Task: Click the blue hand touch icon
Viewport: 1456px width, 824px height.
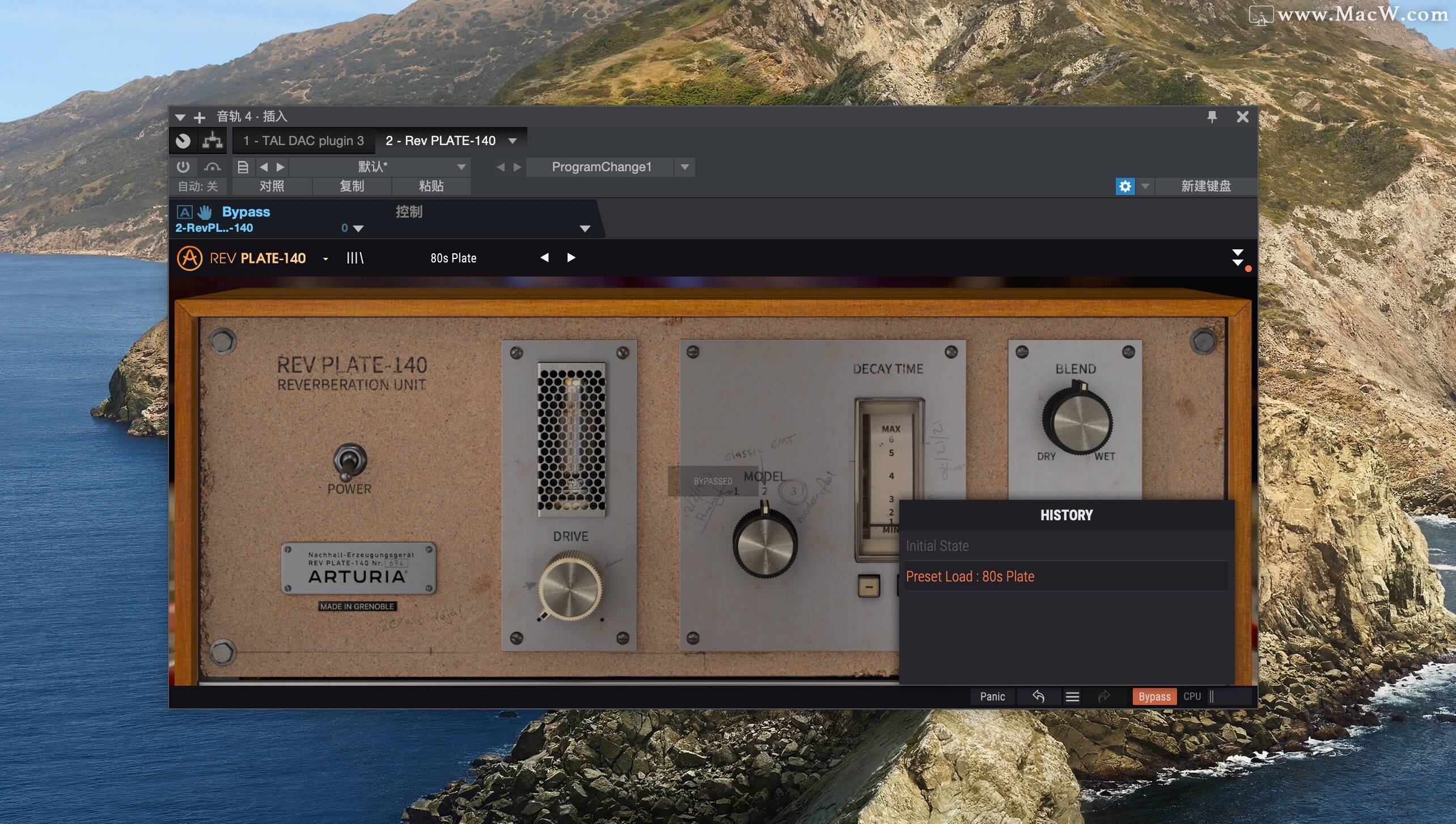Action: point(205,212)
